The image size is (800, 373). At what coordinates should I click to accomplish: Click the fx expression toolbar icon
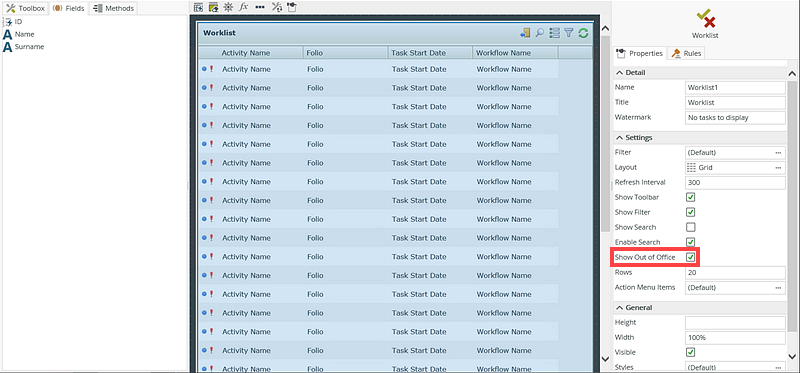[244, 7]
